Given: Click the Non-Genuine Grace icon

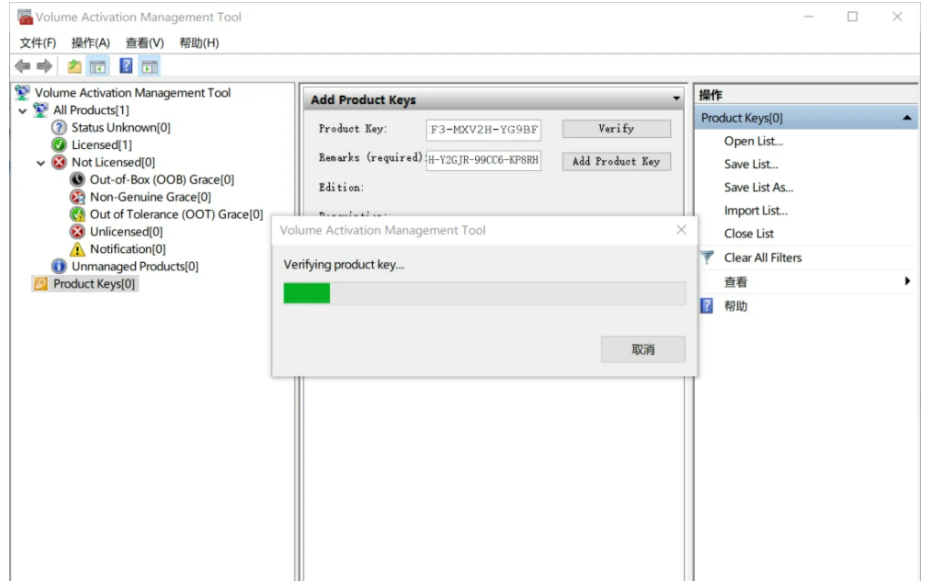Looking at the screenshot, I should pos(77,197).
